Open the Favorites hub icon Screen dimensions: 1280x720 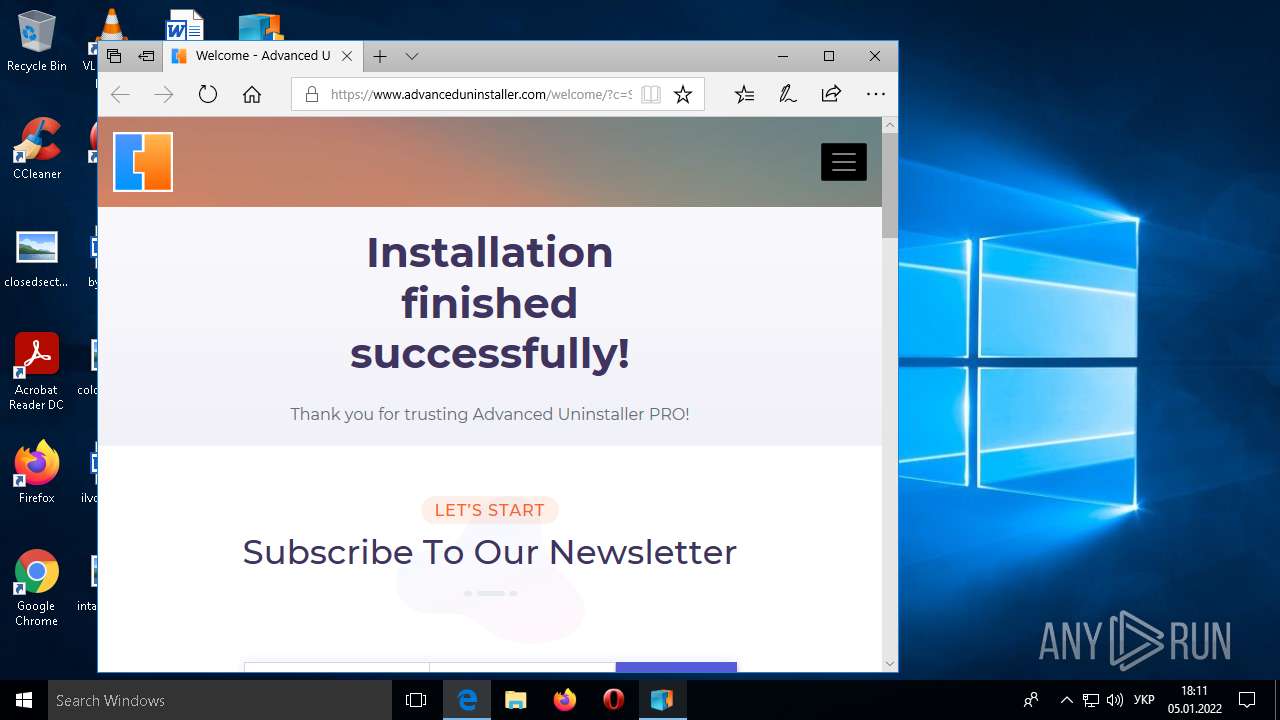tap(744, 95)
